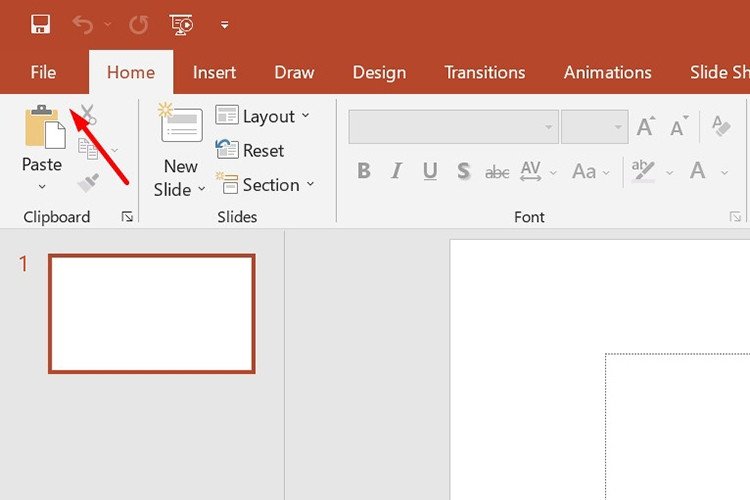The image size is (750, 500).
Task: Open the font size dropdown arrow
Action: 618,127
